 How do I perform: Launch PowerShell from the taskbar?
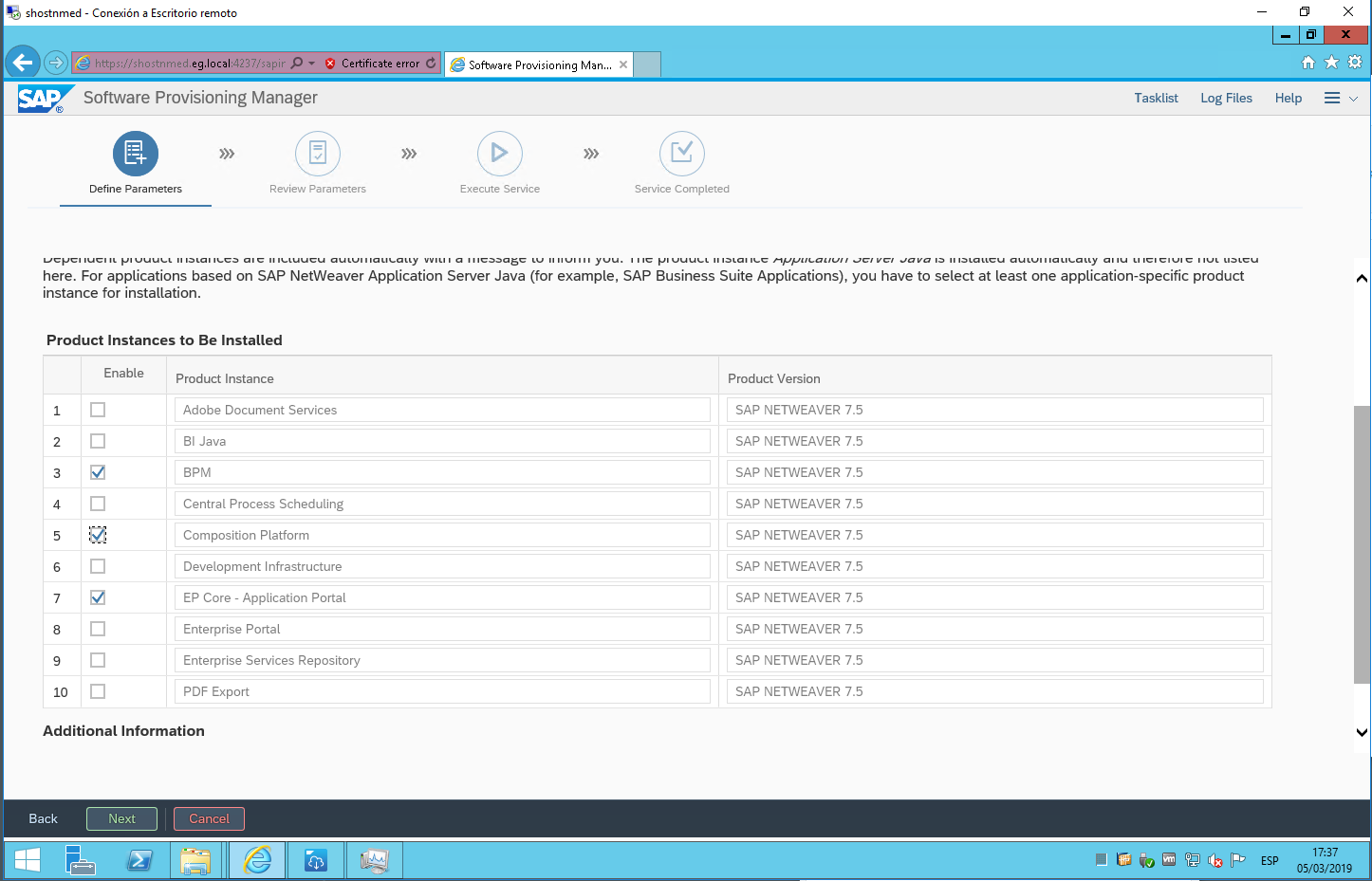(x=139, y=860)
